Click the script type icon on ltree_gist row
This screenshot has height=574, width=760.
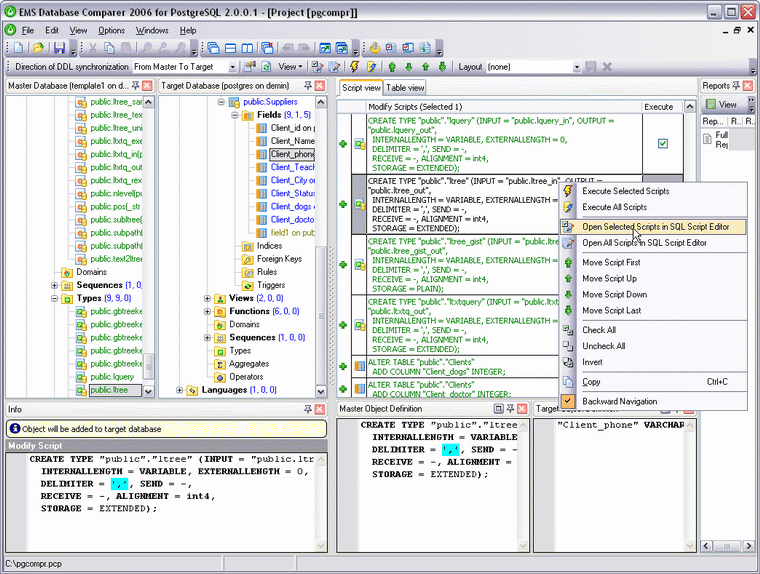[x=360, y=265]
